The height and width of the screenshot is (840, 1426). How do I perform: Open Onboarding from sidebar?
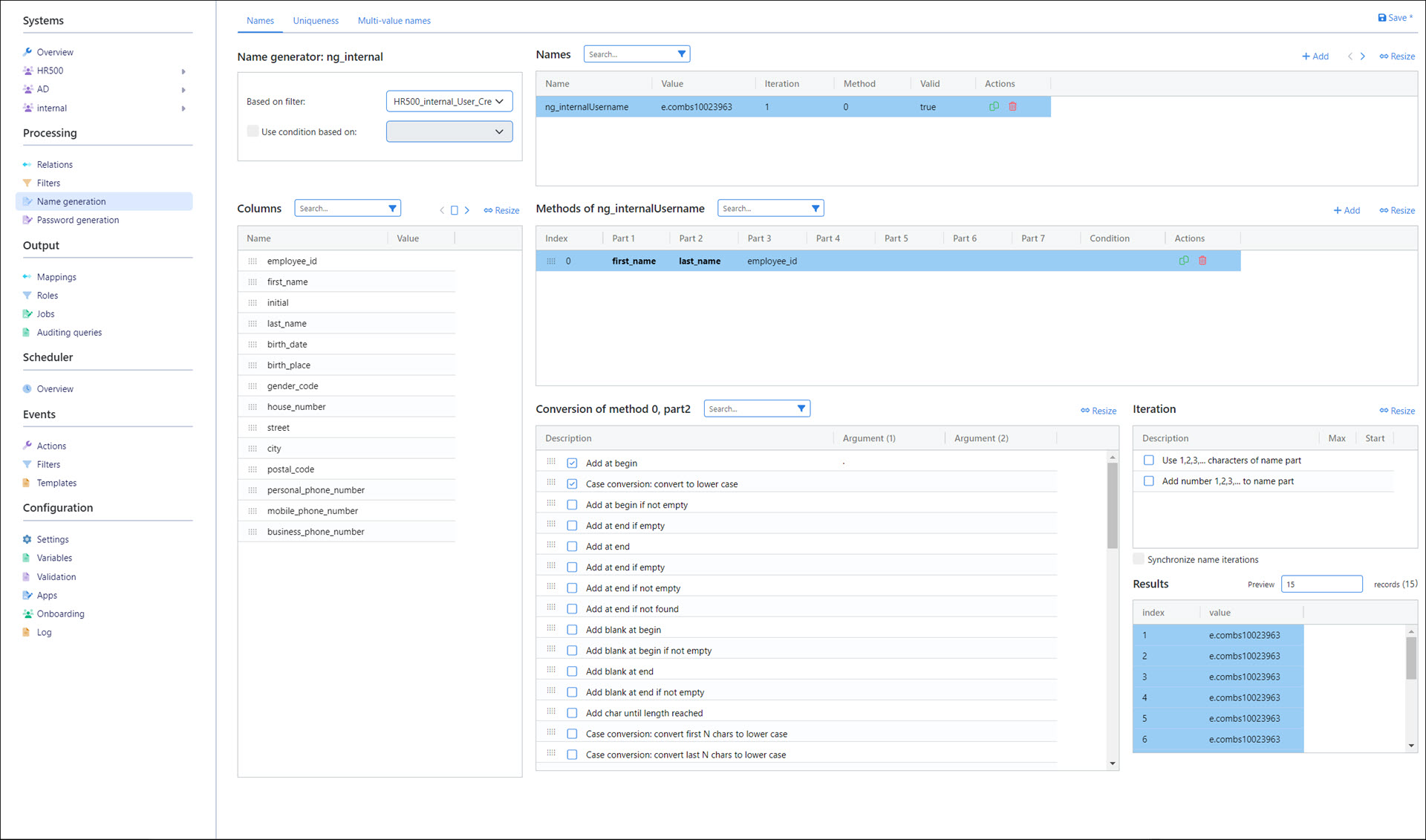[60, 613]
